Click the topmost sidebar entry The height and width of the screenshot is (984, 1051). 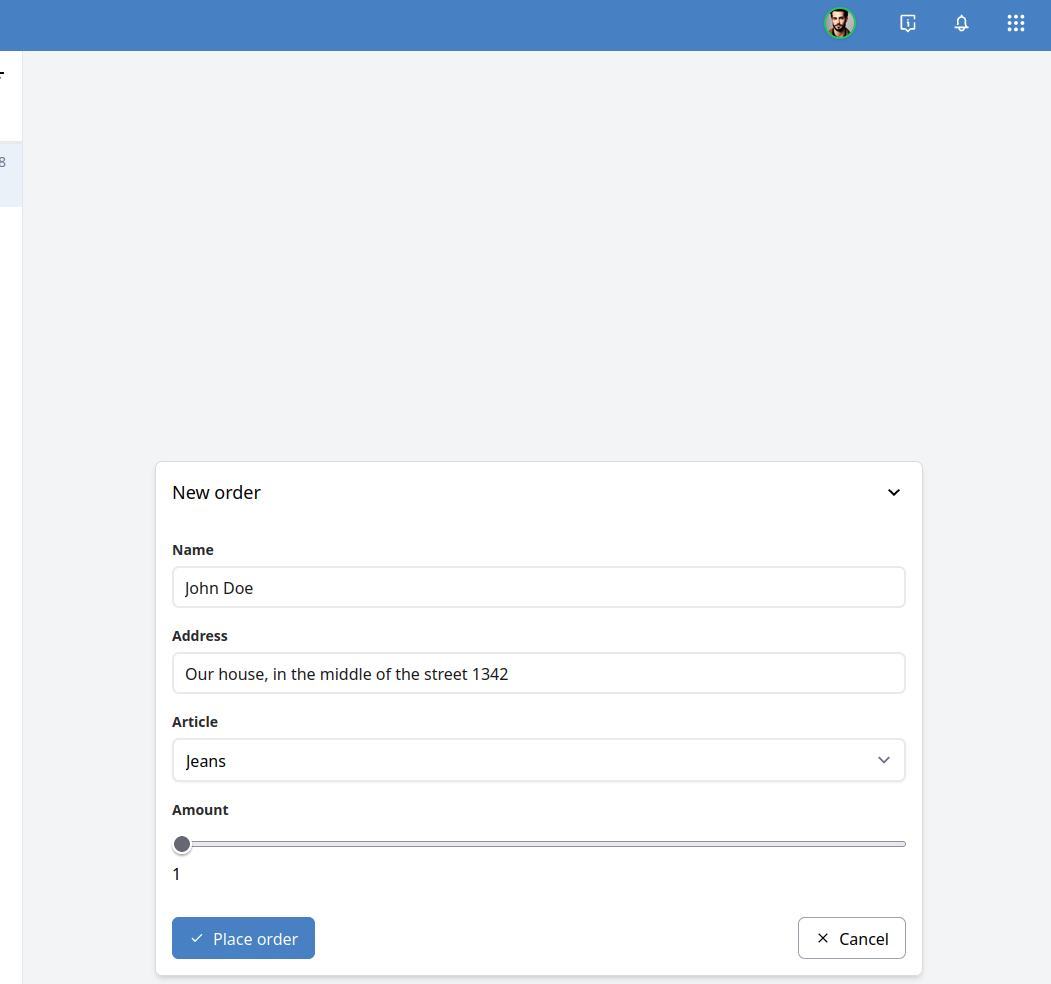tap(10, 72)
